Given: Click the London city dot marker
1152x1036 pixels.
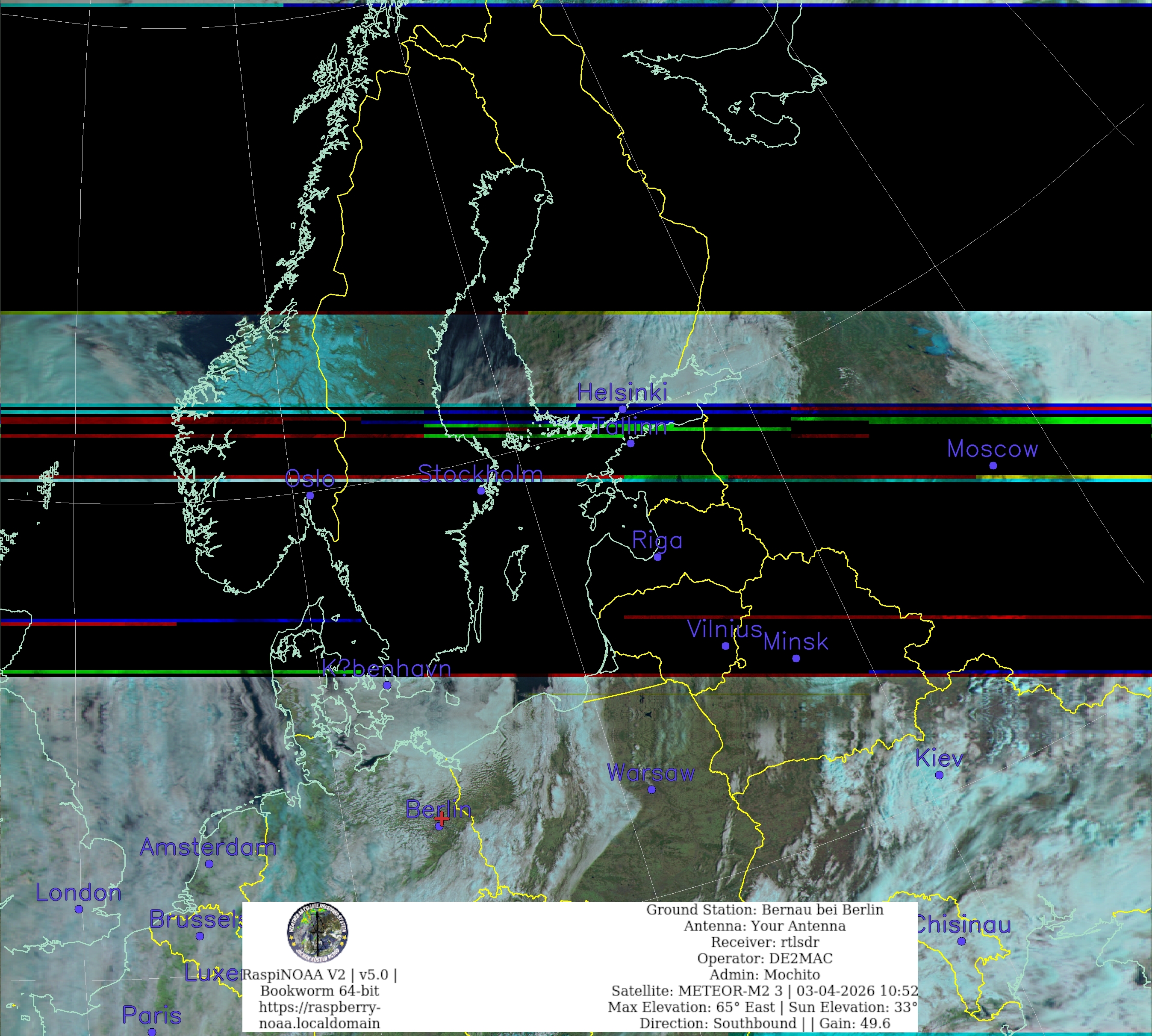Looking at the screenshot, I should click(79, 909).
